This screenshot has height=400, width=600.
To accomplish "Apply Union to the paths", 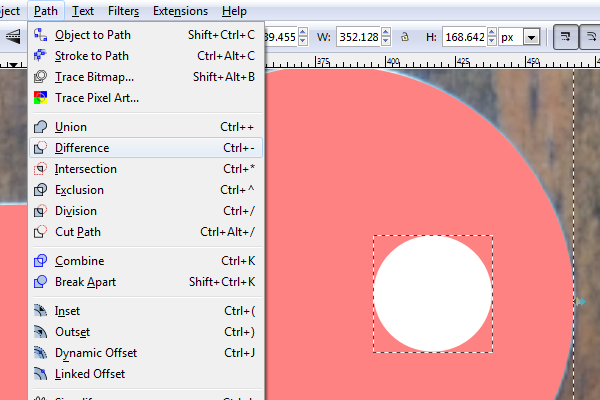I will (146, 127).
